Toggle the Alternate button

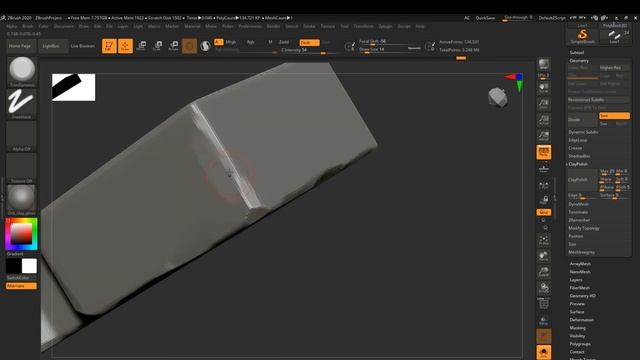(x=21, y=286)
